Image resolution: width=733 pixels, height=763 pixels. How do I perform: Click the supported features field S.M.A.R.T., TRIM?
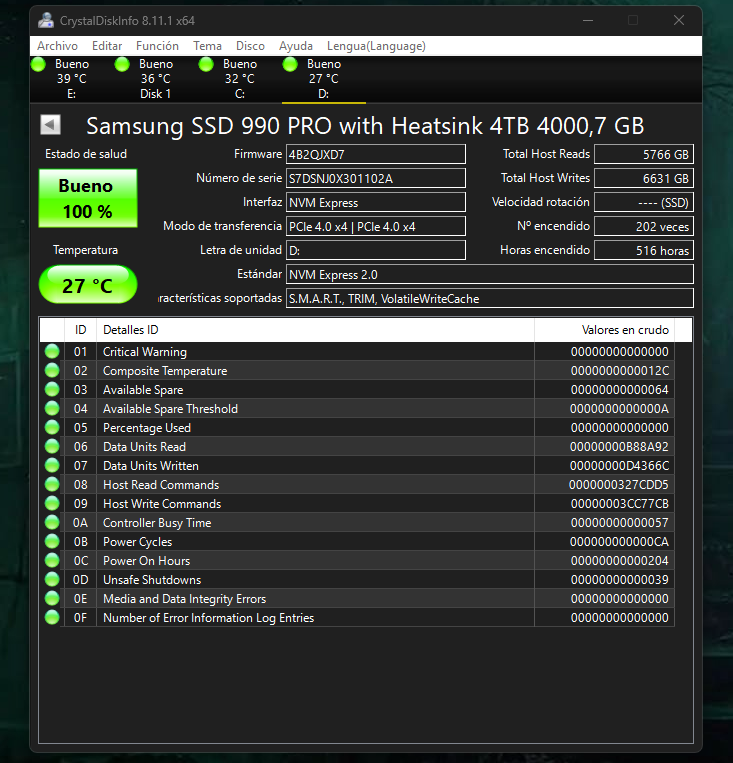click(x=490, y=298)
